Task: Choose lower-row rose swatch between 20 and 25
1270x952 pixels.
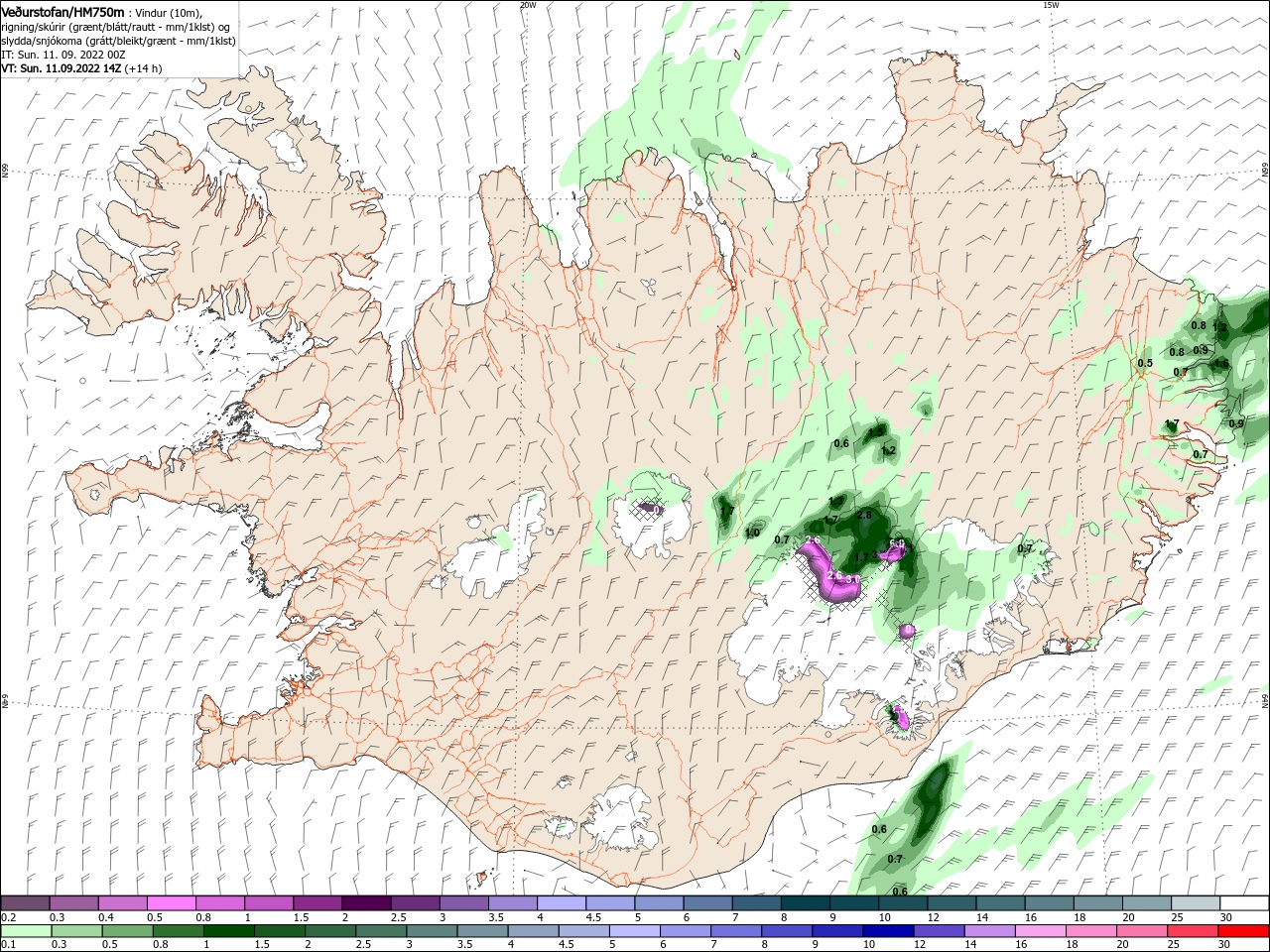Action: (x=1141, y=931)
